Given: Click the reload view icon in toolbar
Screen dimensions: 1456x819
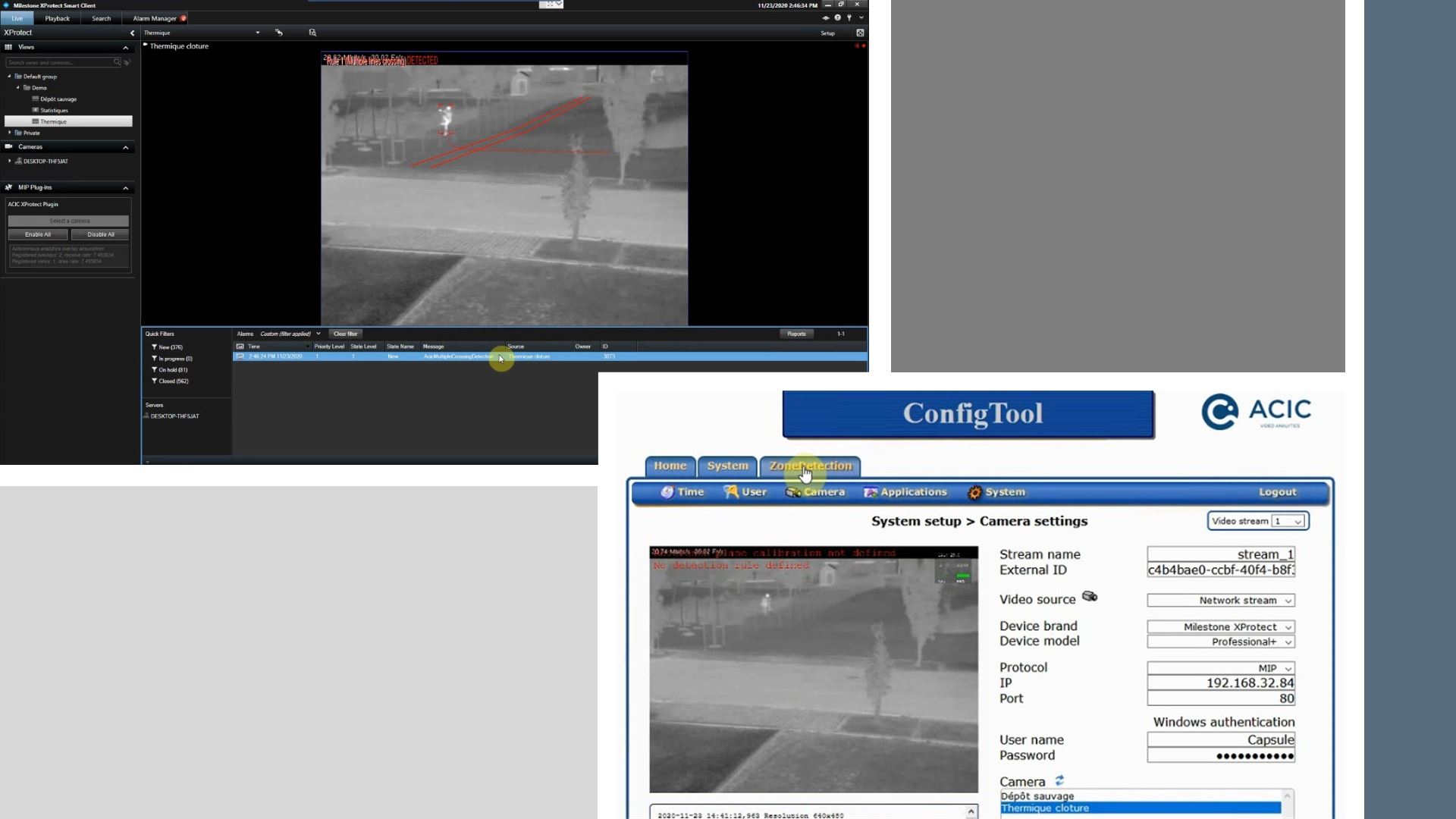Looking at the screenshot, I should [279, 33].
